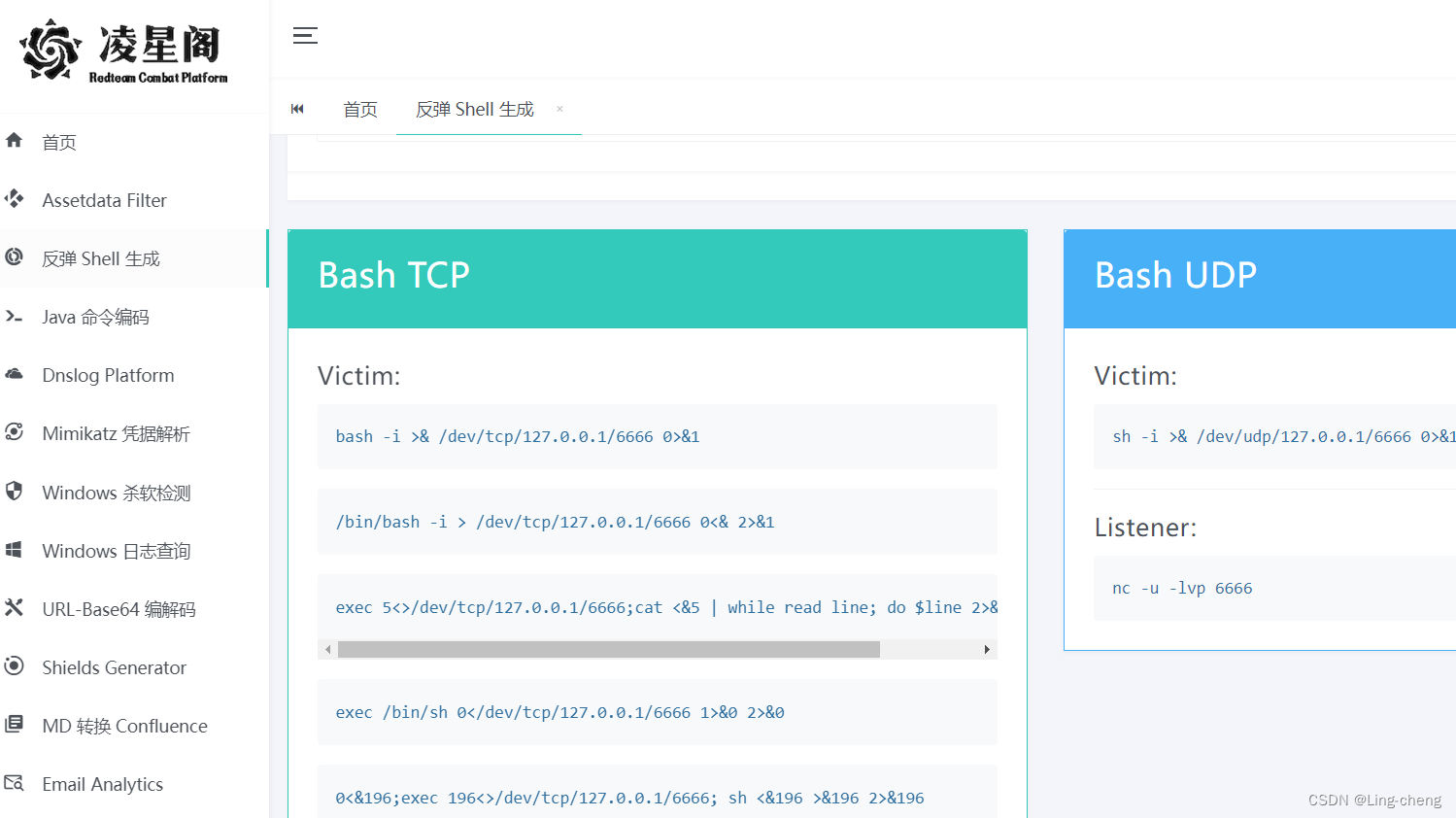The image size is (1456, 818).
Task: Click the Java 命令编码 terminal icon
Action: 14,316
